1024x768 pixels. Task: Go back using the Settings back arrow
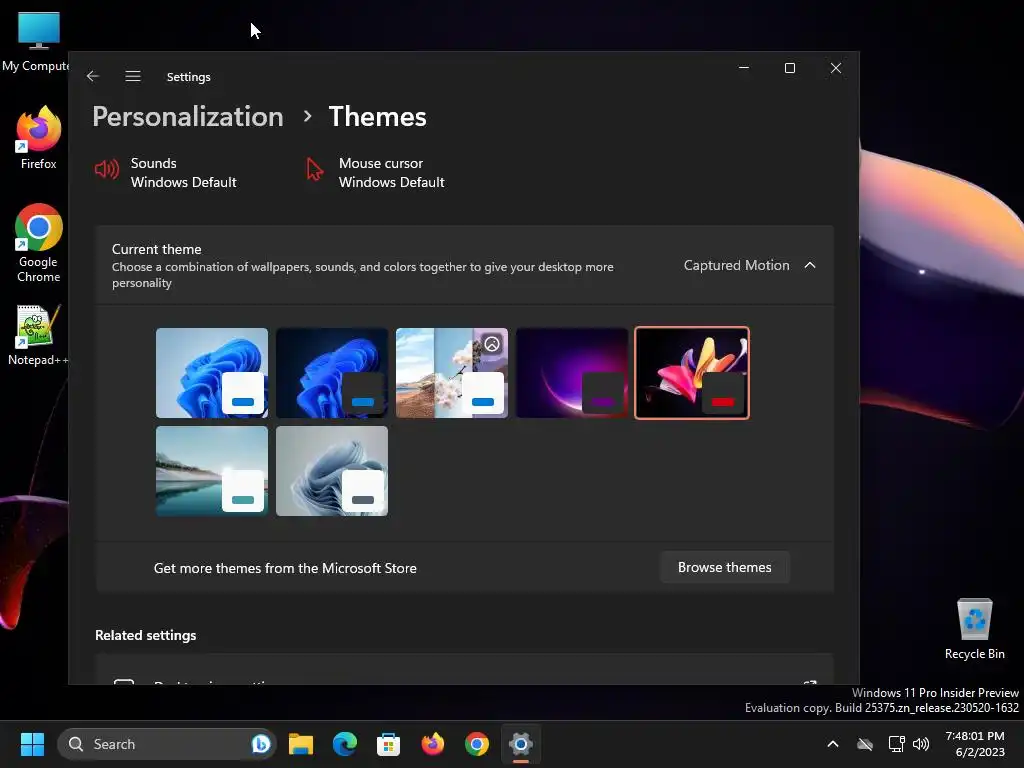[93, 76]
